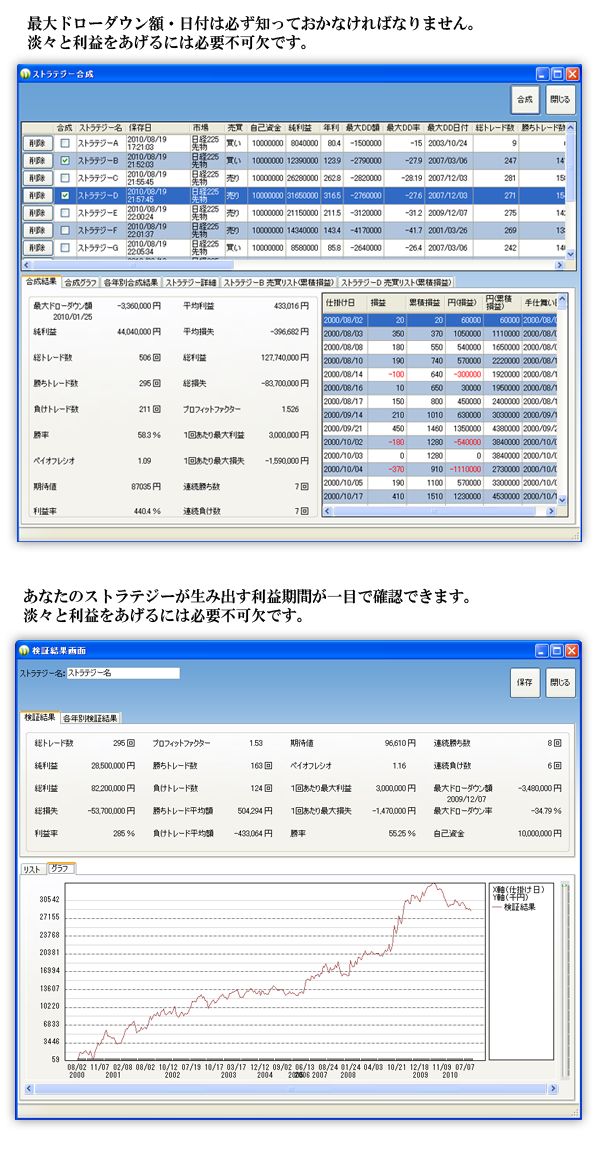Viewport: 600px width, 1150px height.
Task: Click the 検証結果画面 title bar app icon
Action: (25, 651)
